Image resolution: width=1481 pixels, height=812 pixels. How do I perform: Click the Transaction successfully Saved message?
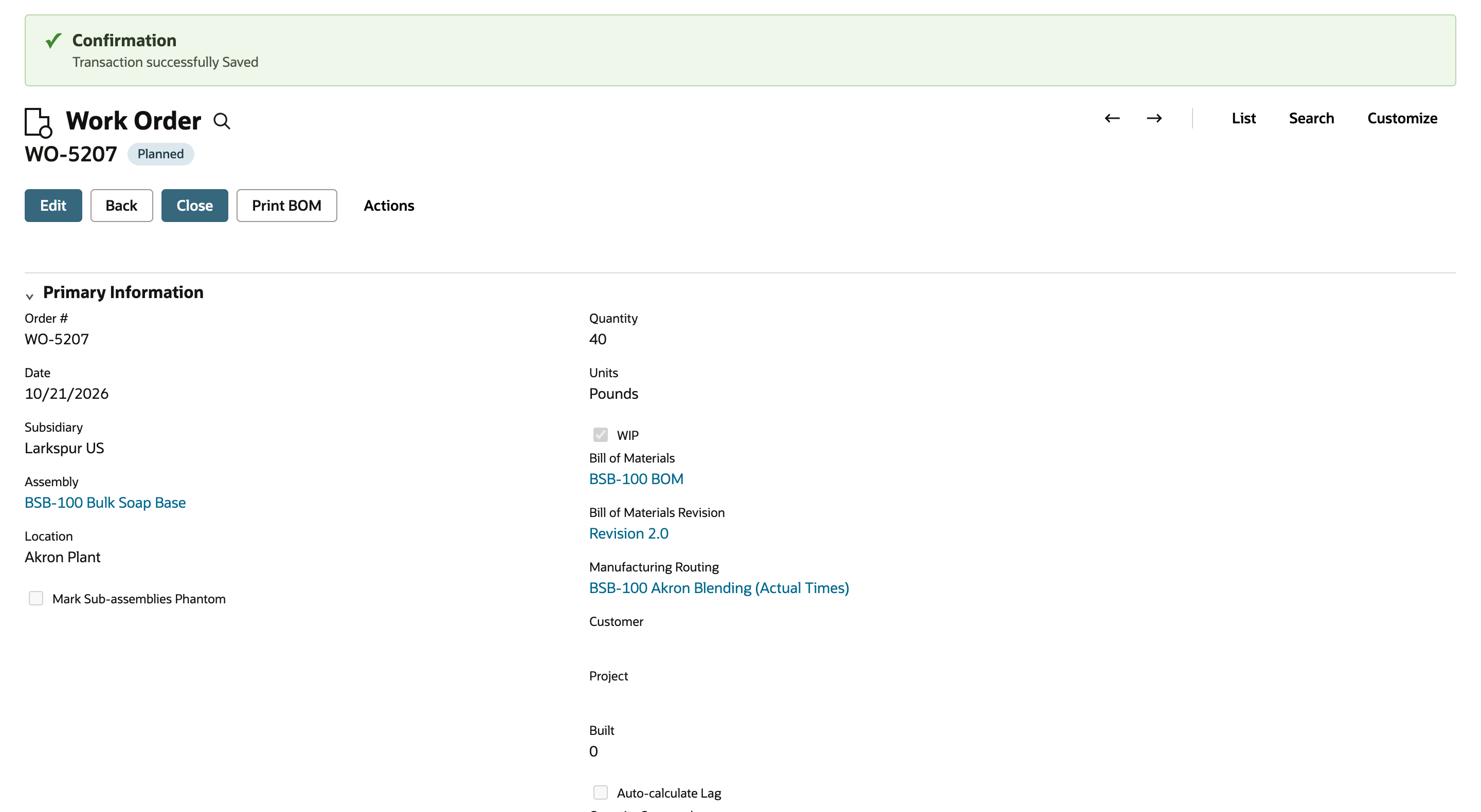(x=165, y=62)
